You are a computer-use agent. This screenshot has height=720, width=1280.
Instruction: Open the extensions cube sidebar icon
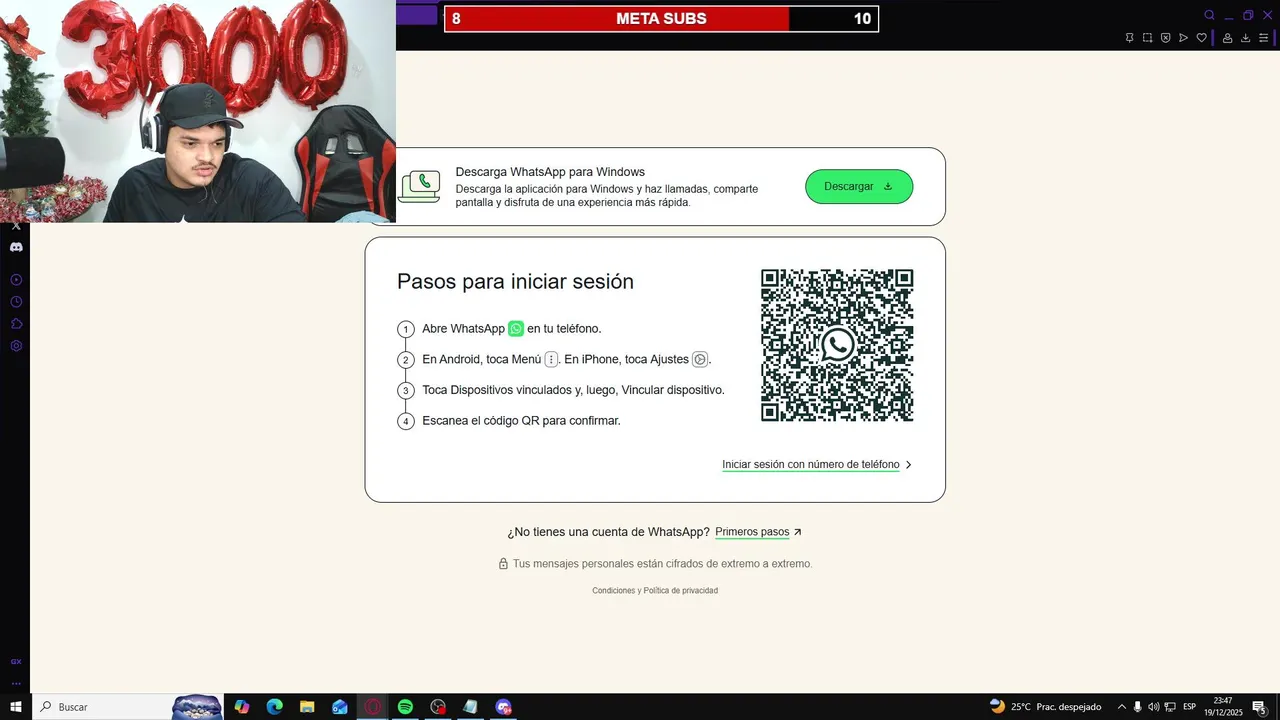point(16,324)
